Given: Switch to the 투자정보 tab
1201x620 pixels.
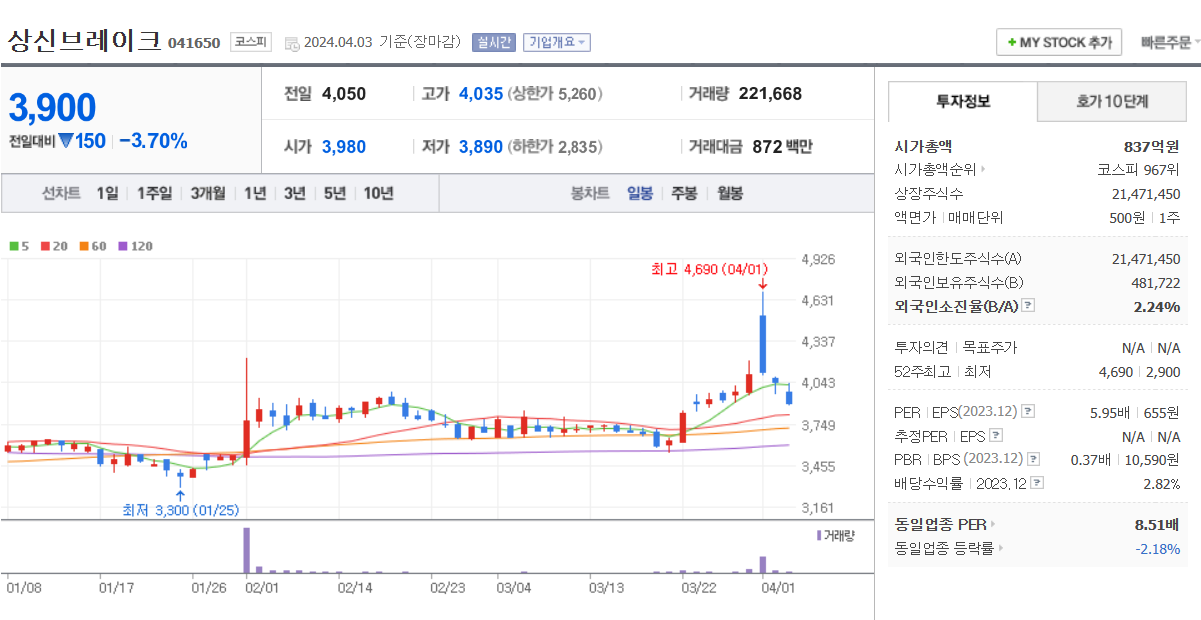Looking at the screenshot, I should (963, 101).
